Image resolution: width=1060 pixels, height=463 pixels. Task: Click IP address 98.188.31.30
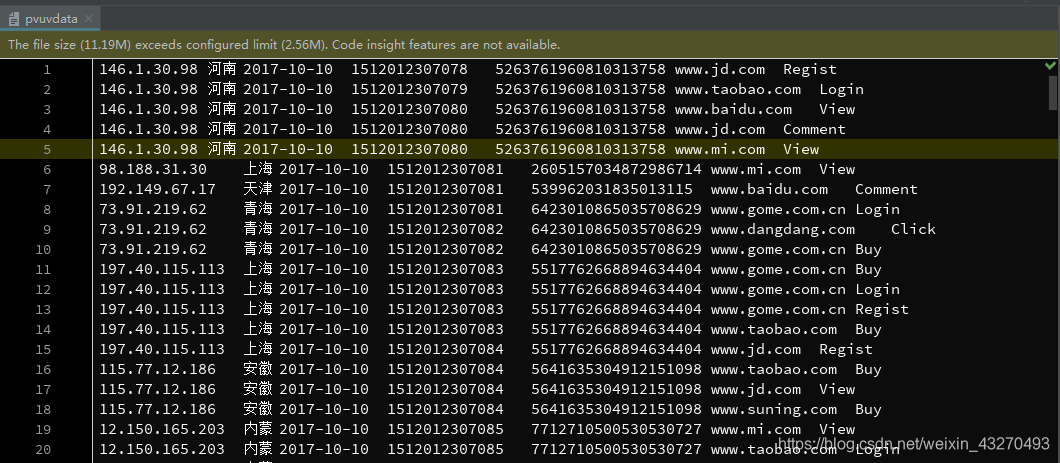tap(153, 170)
